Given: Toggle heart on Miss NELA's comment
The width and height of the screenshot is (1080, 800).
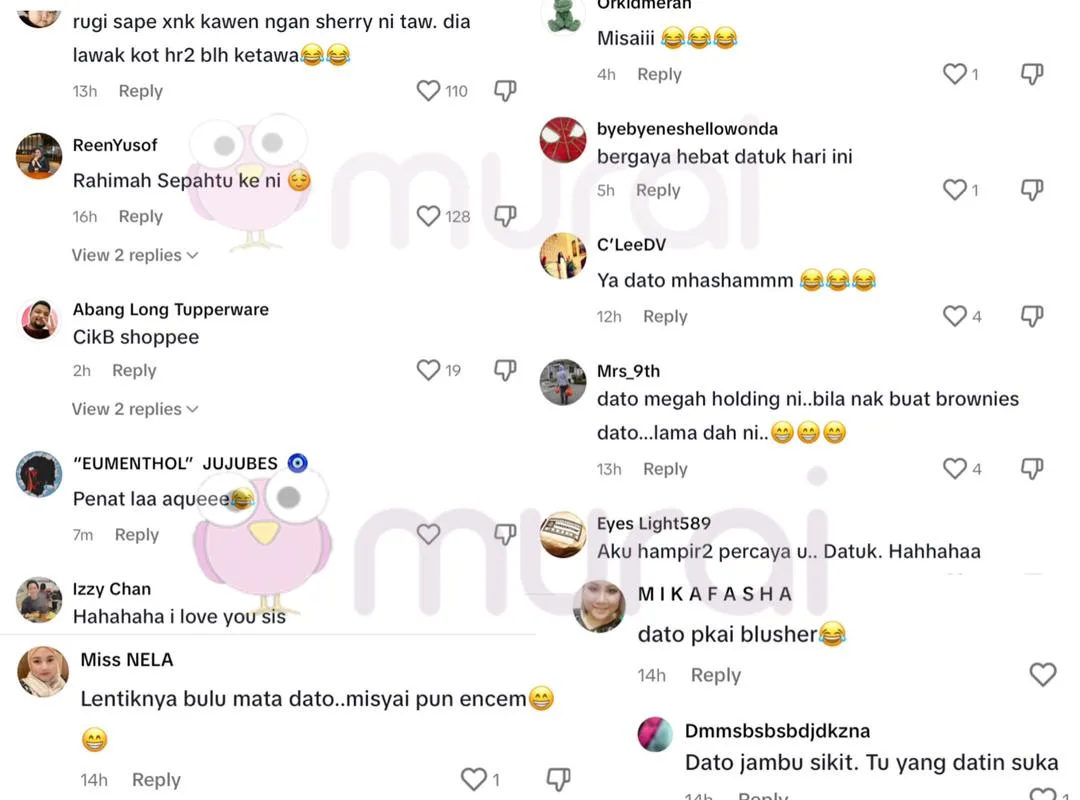Looking at the screenshot, I should tap(474, 779).
